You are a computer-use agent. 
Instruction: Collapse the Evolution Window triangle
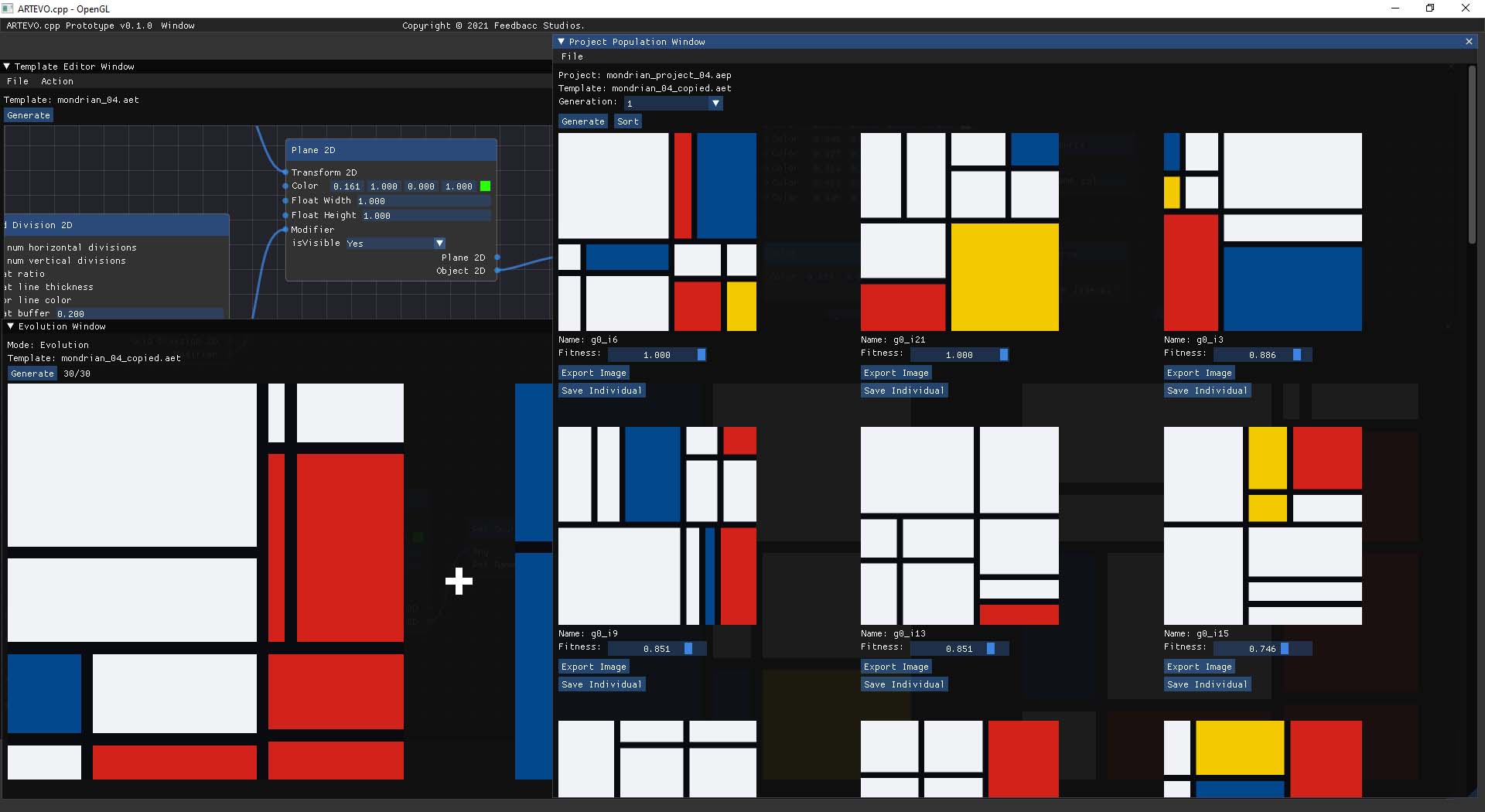coord(10,326)
